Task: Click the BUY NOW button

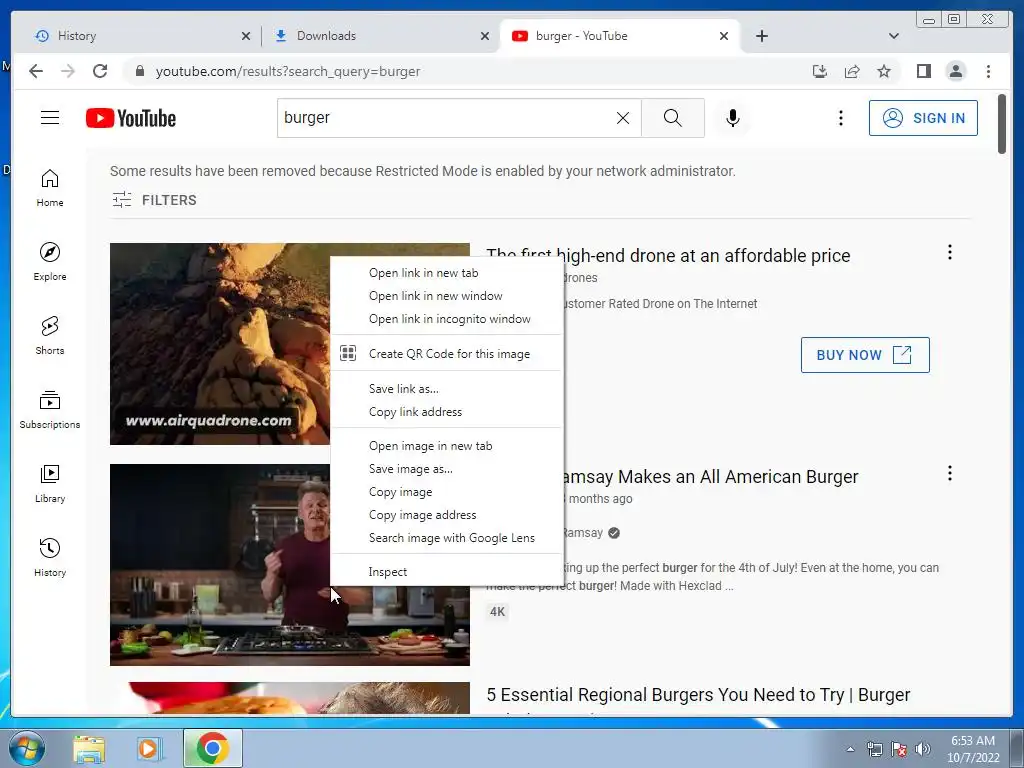Action: point(865,355)
